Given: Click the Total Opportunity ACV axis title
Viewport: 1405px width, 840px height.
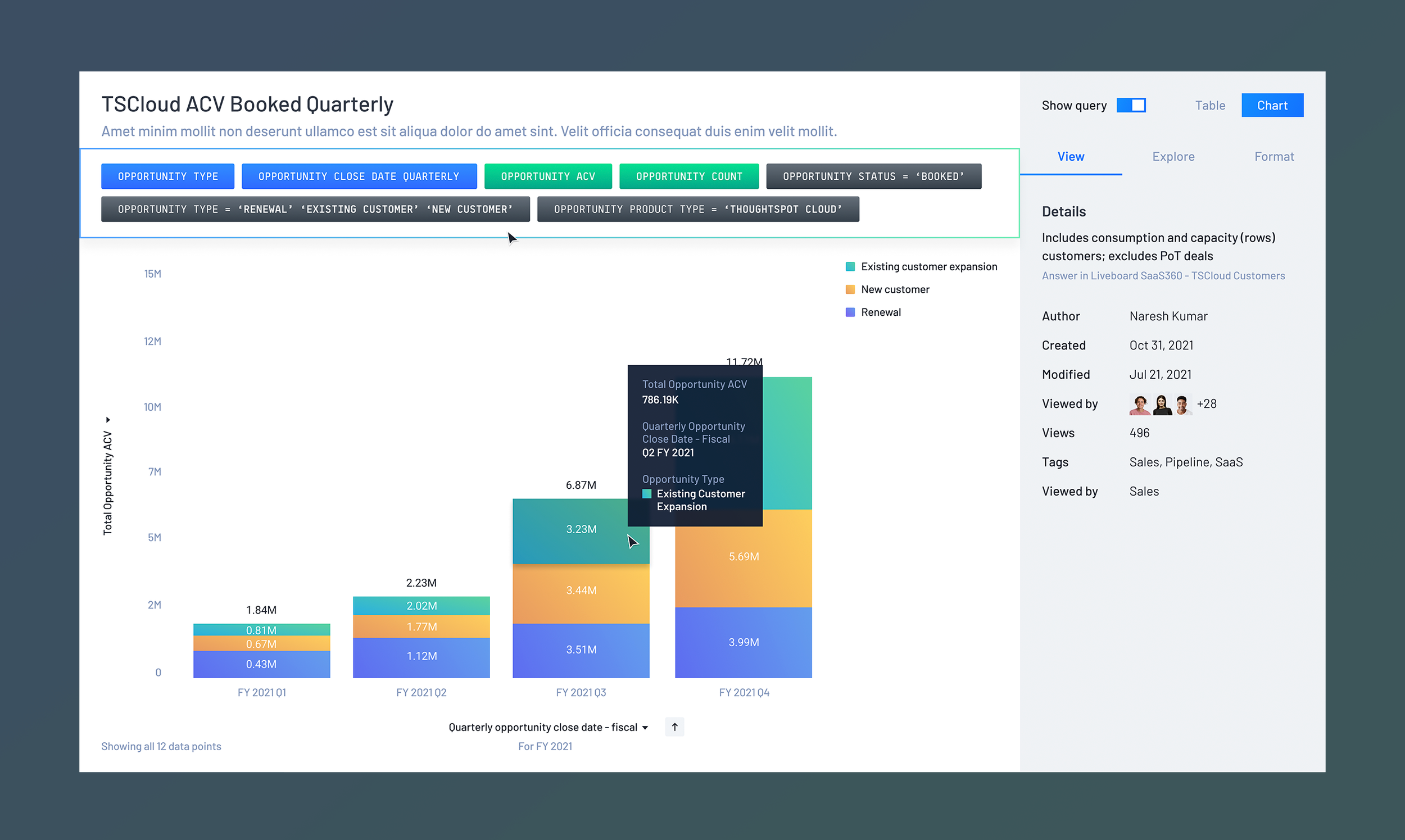Looking at the screenshot, I should [x=107, y=483].
